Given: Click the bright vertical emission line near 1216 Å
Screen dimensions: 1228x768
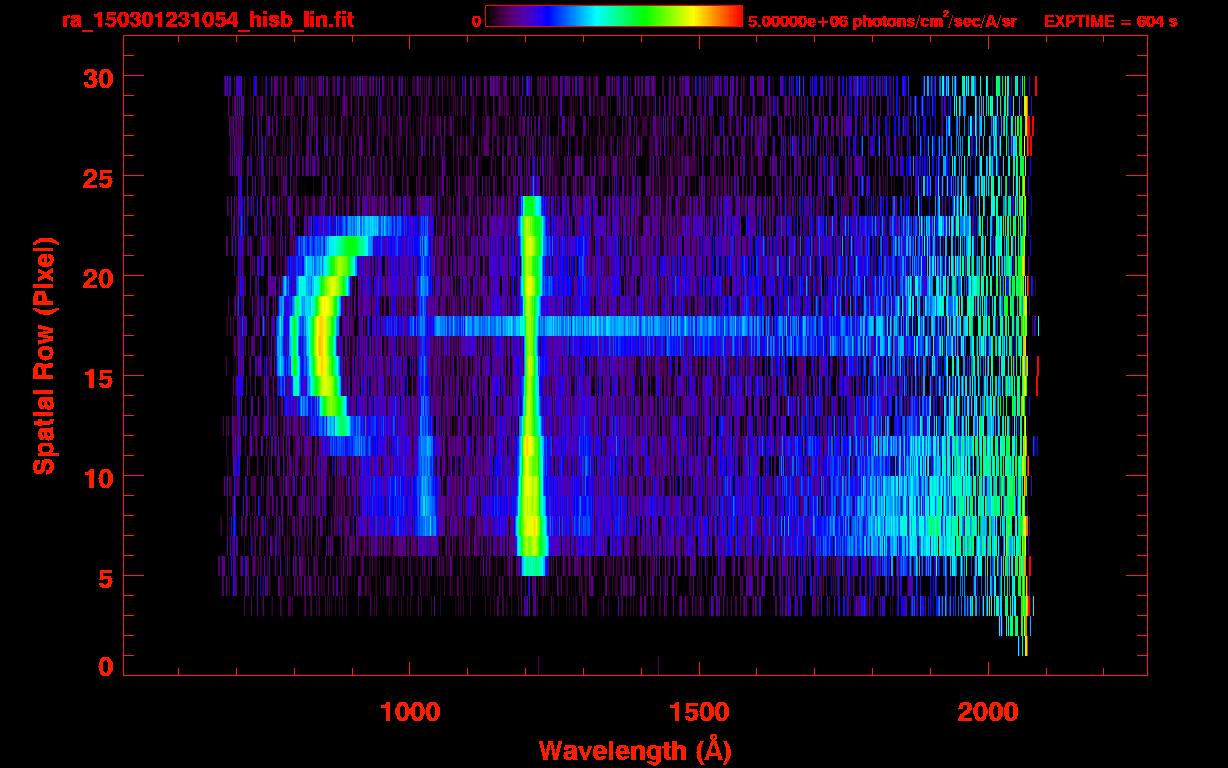Looking at the screenshot, I should click(x=531, y=386).
